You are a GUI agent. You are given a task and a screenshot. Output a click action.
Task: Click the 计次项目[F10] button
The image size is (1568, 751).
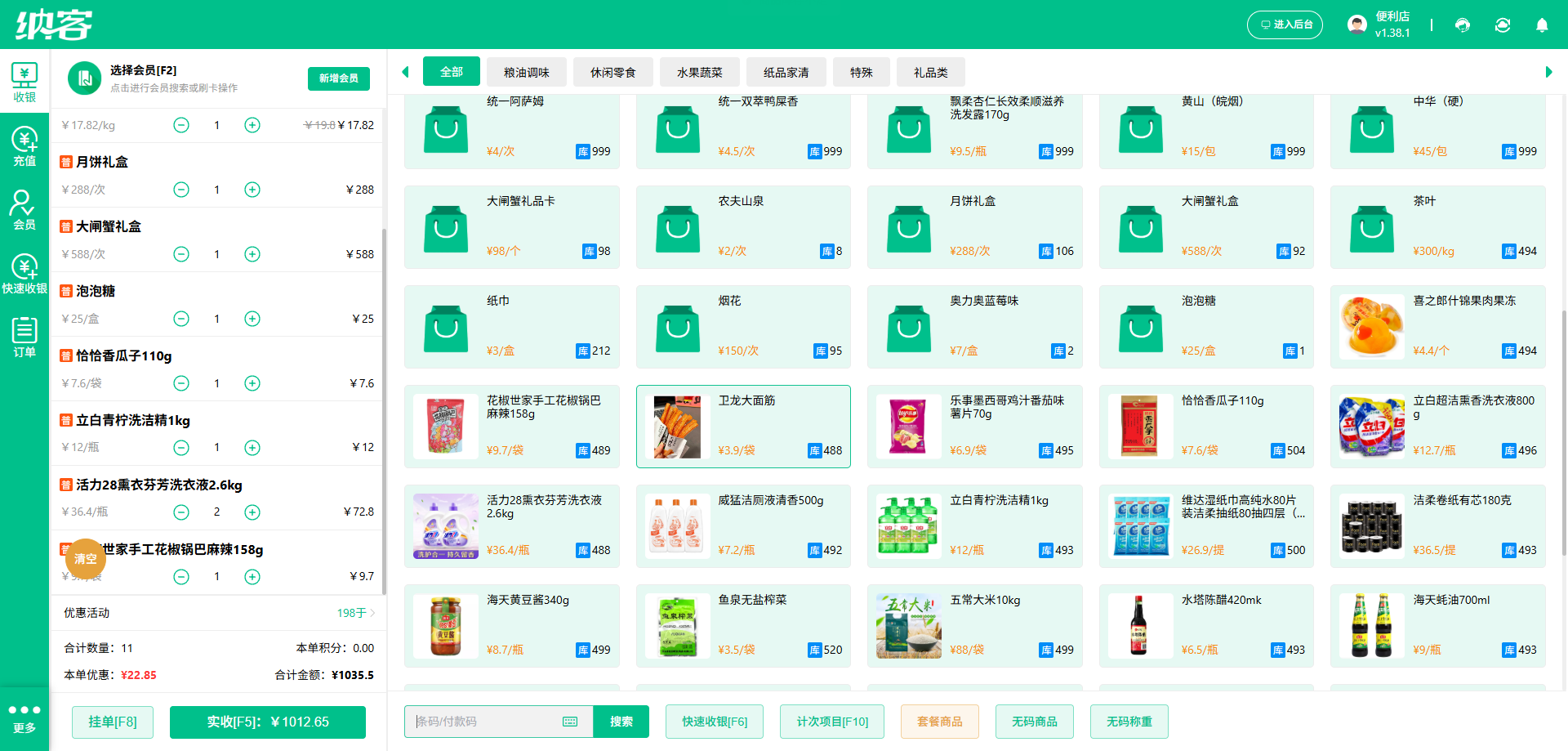click(832, 722)
